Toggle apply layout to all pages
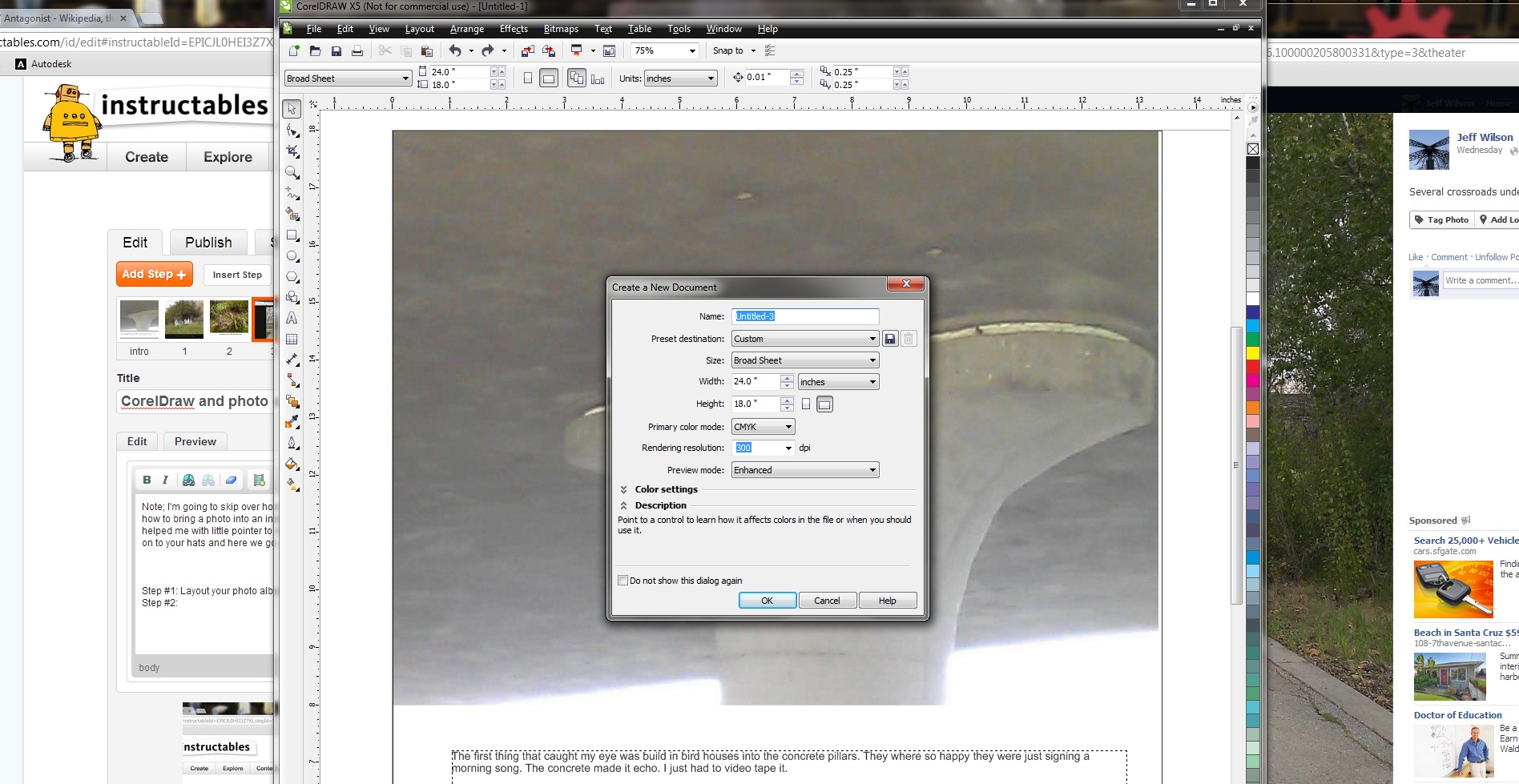1519x784 pixels. [577, 78]
